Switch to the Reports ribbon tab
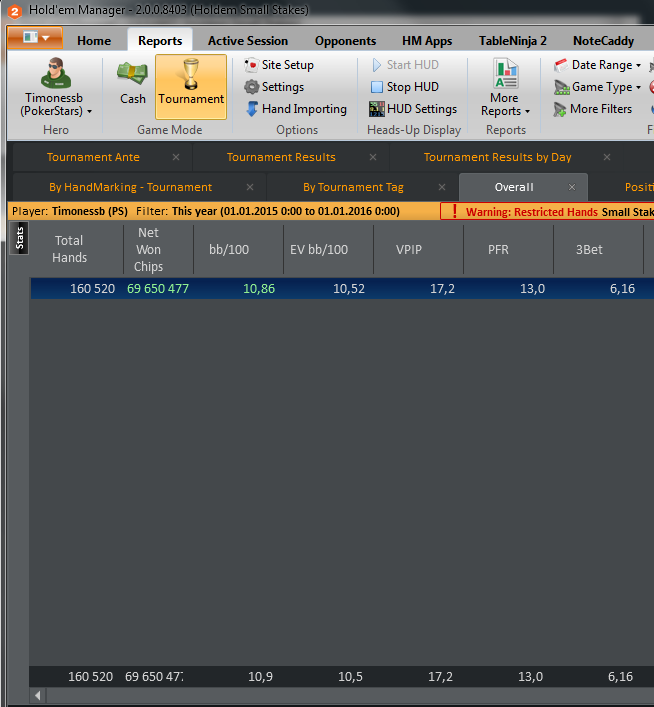 (x=160, y=41)
